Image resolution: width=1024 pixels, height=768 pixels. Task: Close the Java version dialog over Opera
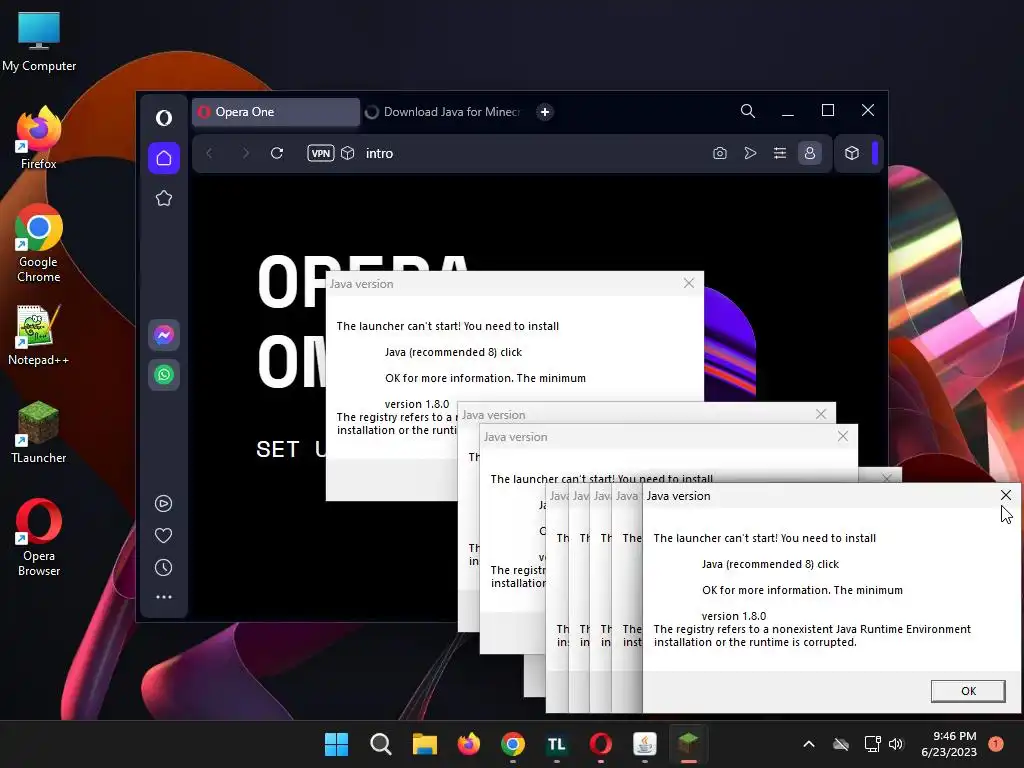point(689,283)
